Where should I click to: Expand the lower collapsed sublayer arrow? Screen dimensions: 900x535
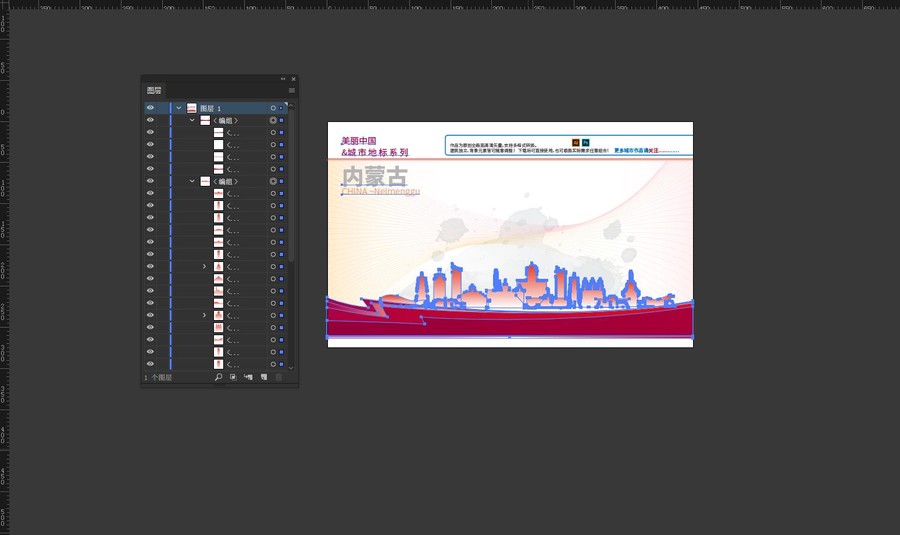click(x=204, y=316)
